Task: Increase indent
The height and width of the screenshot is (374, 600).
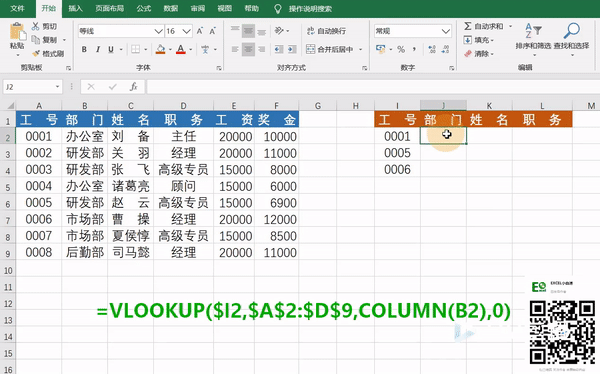Action: tap(292, 49)
